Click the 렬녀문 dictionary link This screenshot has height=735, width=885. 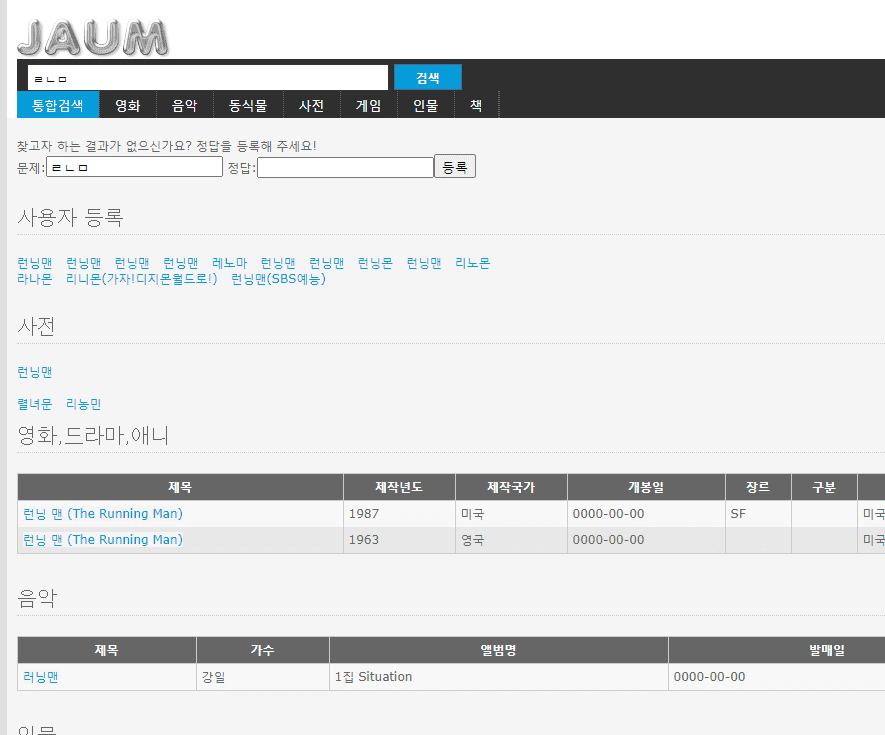[35, 404]
